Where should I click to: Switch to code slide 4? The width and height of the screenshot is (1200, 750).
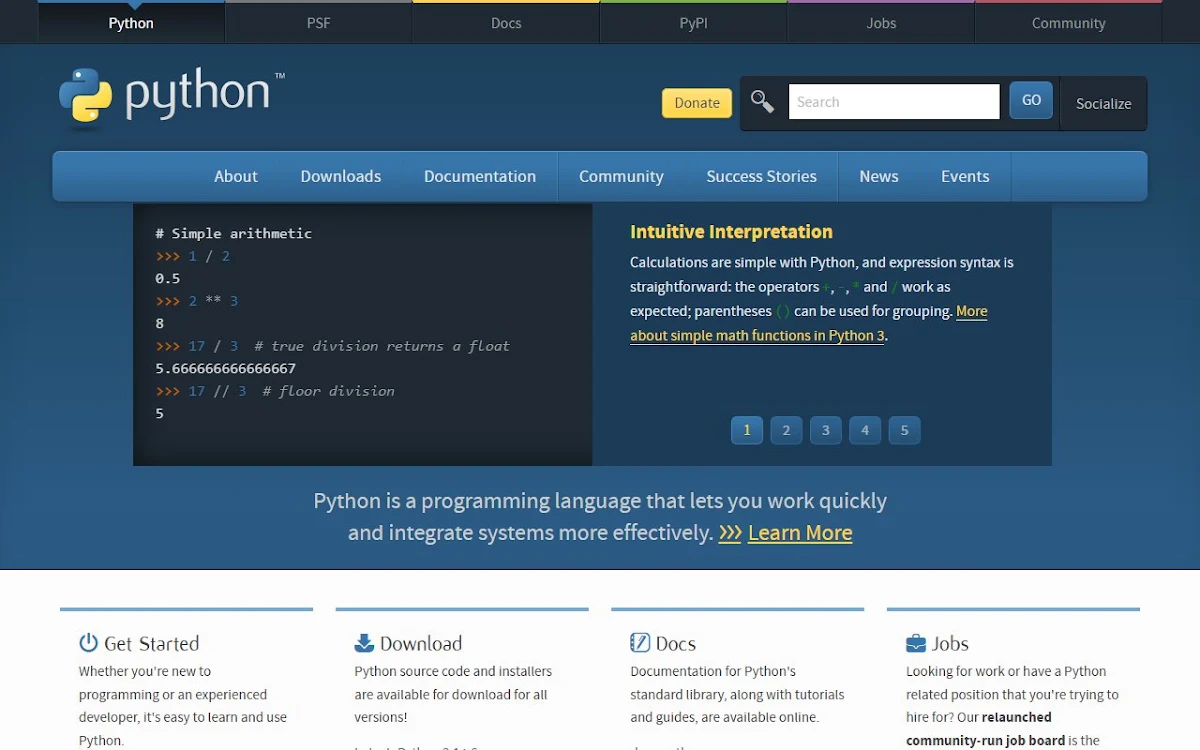click(x=865, y=430)
